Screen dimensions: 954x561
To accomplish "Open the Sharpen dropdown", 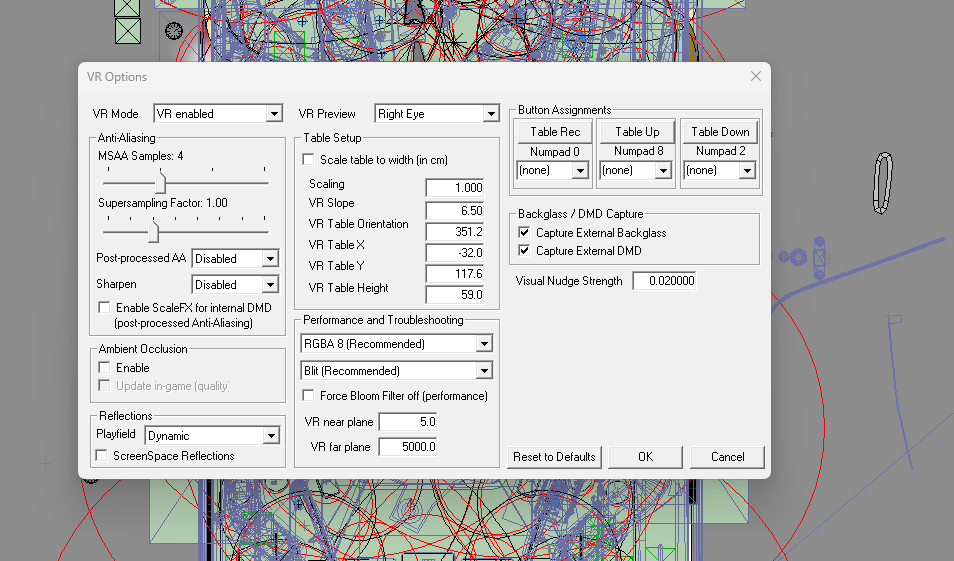I will [235, 285].
